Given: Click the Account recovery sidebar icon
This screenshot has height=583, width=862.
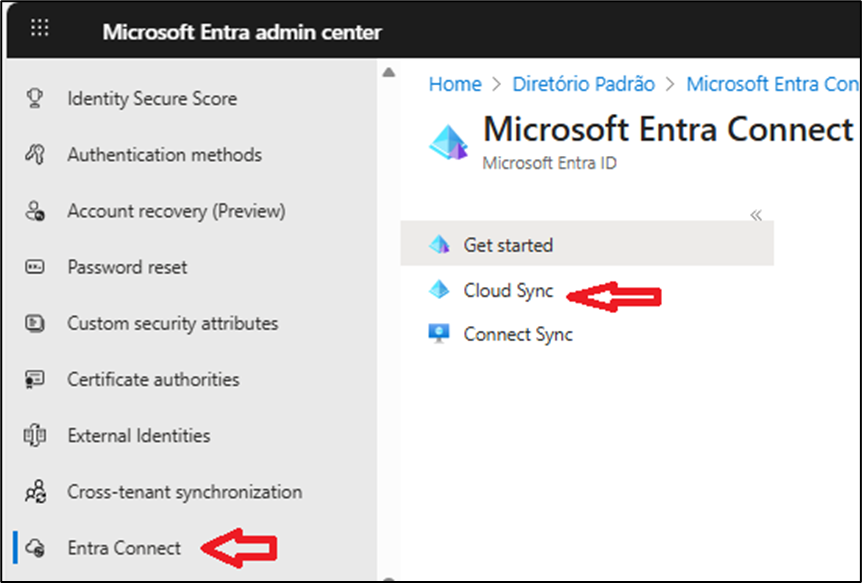Looking at the screenshot, I should (35, 212).
